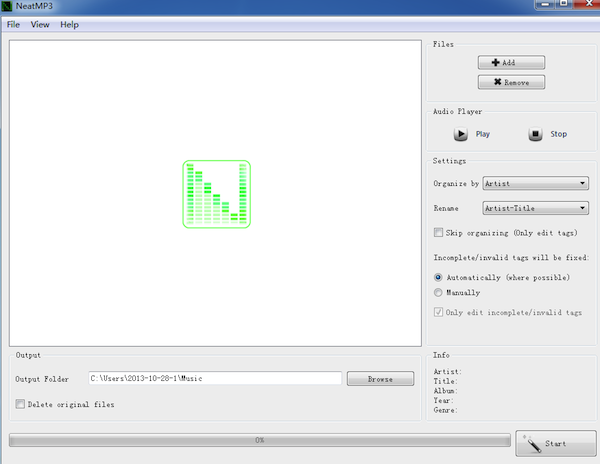Click the progress bar showing 0%
600x464 pixels.
[x=259, y=439]
